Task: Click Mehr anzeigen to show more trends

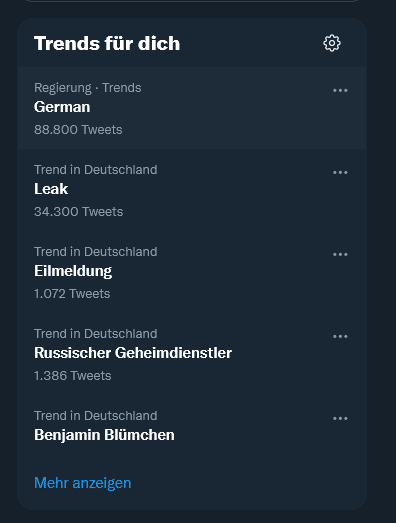Action: point(83,483)
